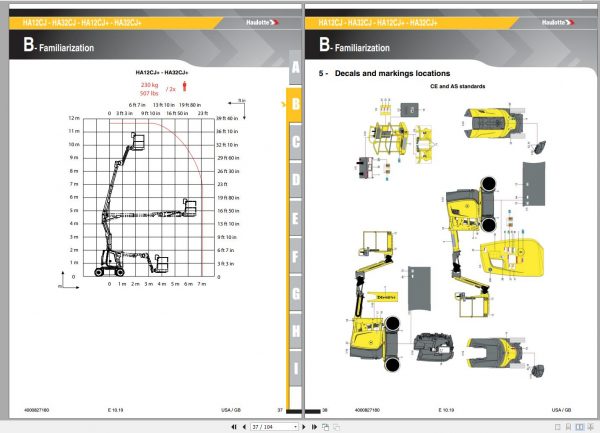This screenshot has height=433, width=600.
Task: Click the yellow side cover panel diagram
Action: click(x=512, y=257)
